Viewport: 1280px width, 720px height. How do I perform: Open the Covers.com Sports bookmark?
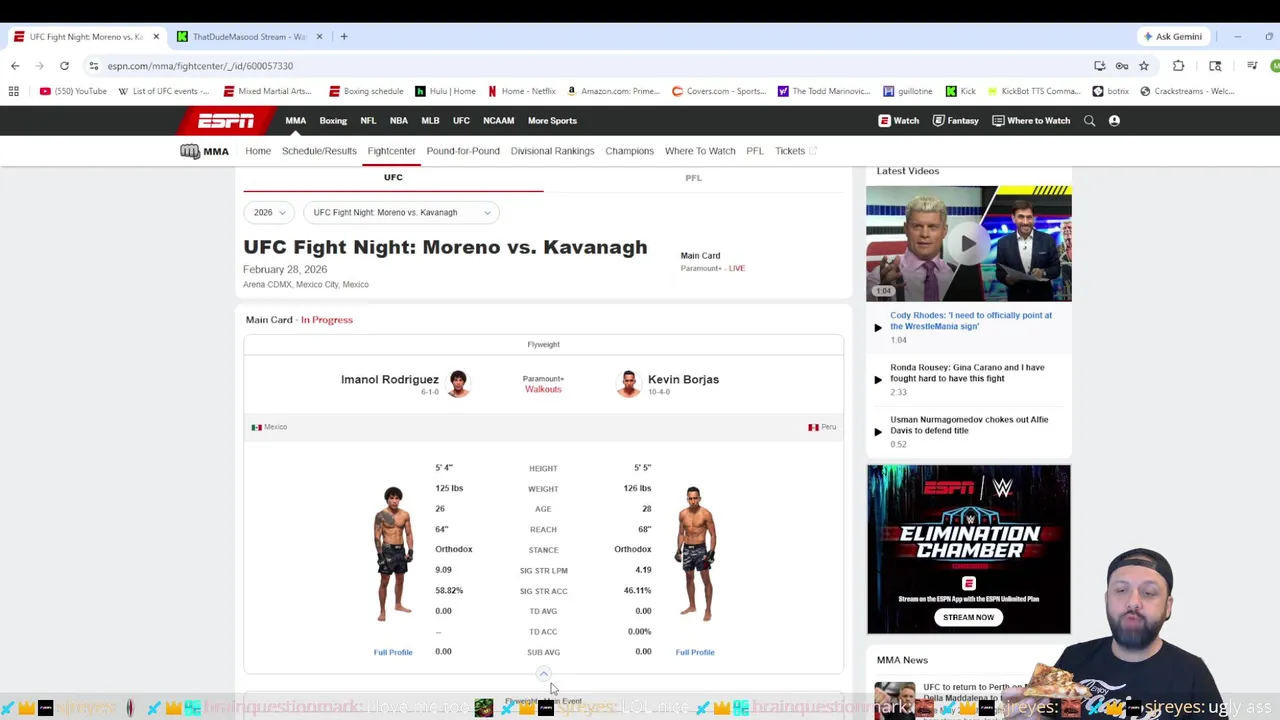point(719,91)
